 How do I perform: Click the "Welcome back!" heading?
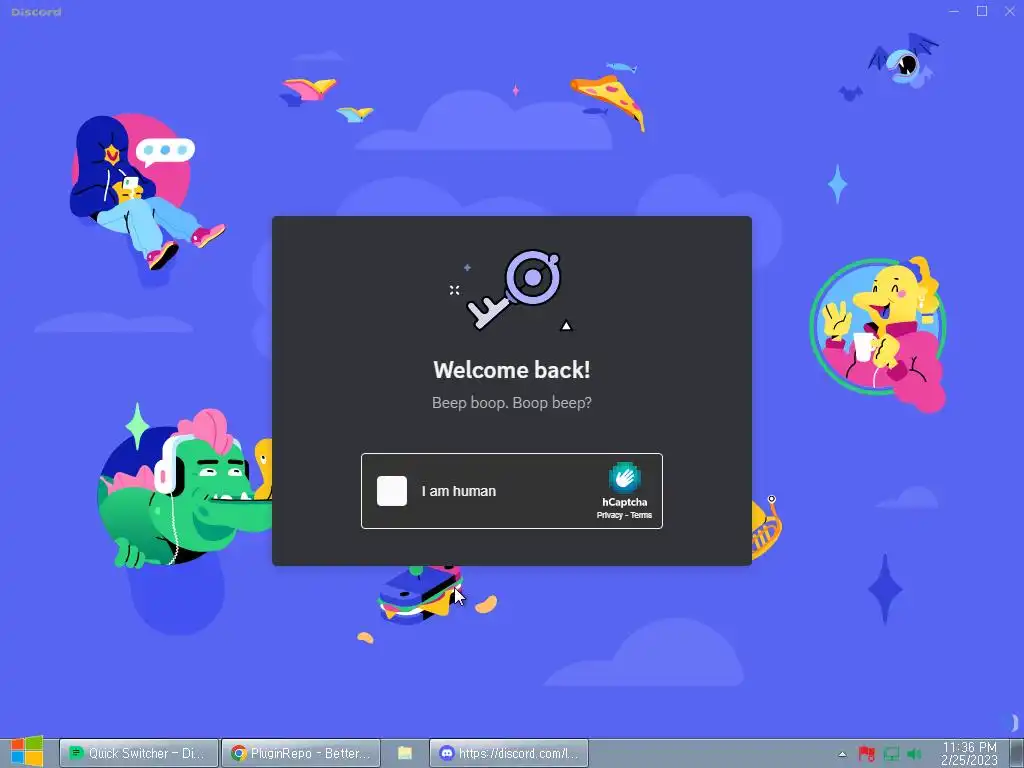click(512, 370)
